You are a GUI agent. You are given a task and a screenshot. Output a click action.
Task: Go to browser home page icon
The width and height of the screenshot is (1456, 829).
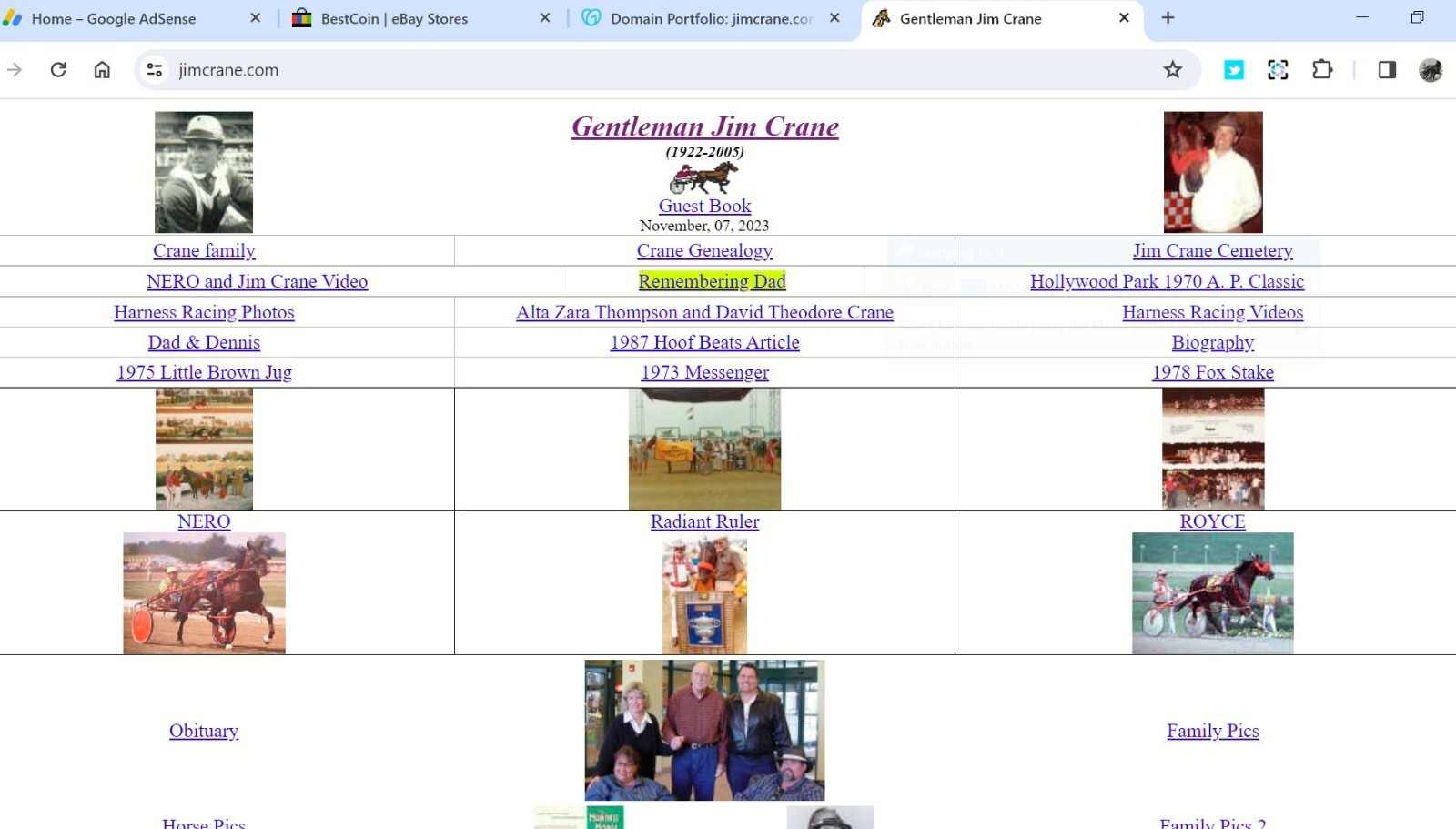(102, 69)
